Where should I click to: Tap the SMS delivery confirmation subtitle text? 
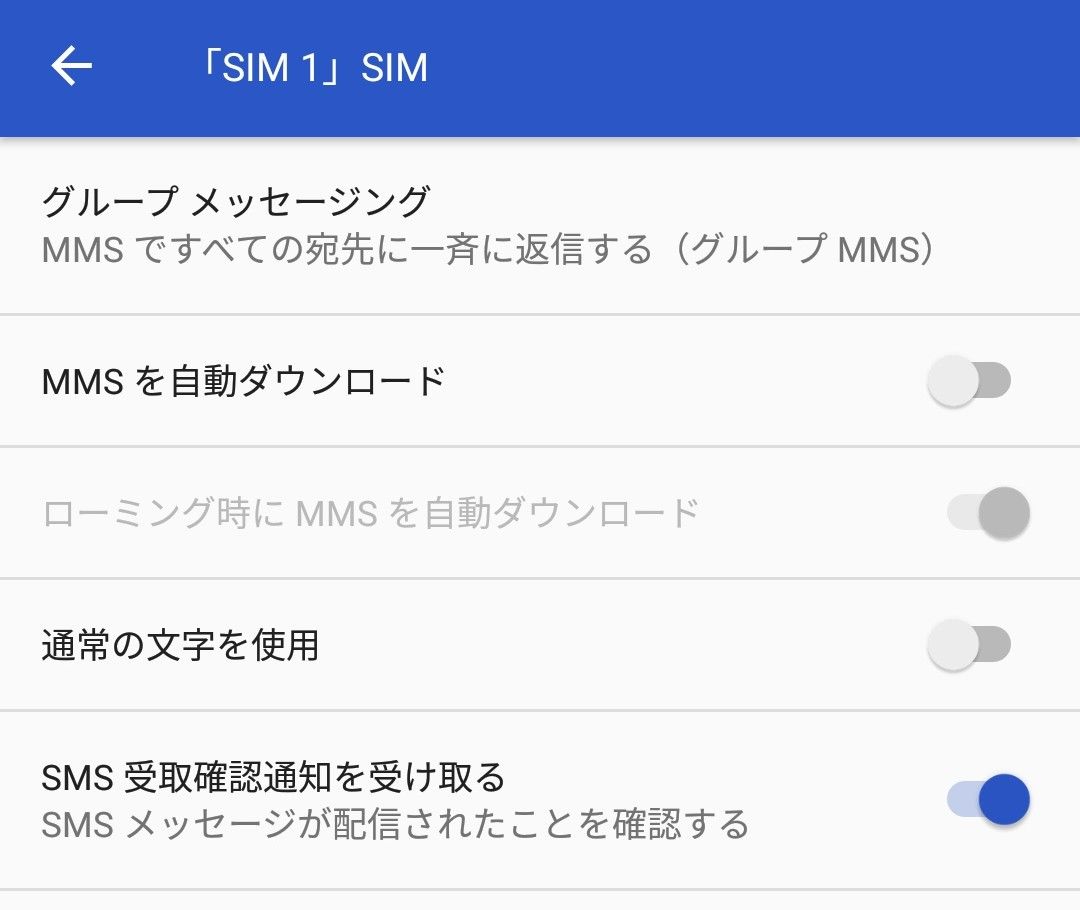click(393, 823)
